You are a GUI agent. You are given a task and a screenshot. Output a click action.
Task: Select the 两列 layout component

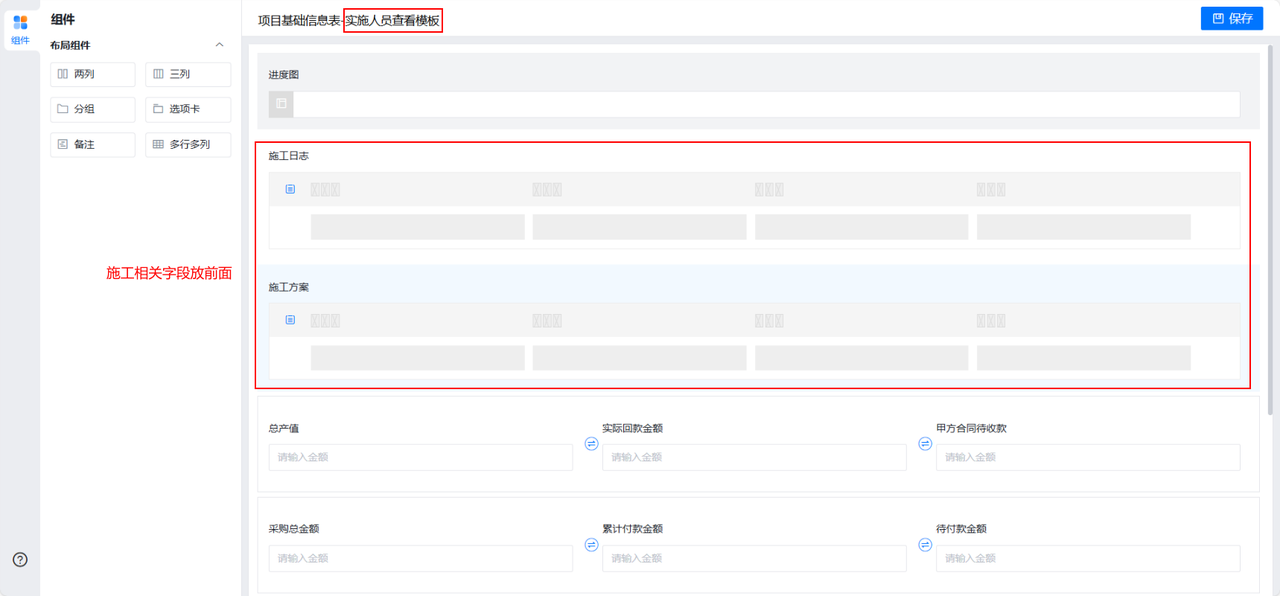92,74
